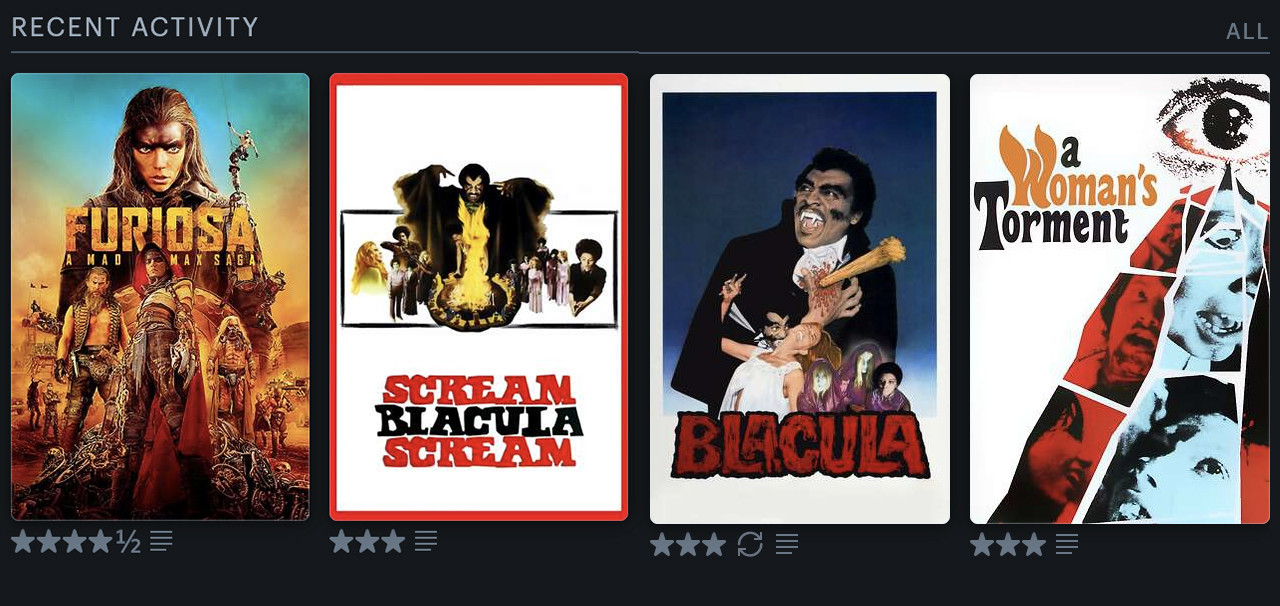
Task: Click the ALL link for recent activity
Action: point(1247,31)
